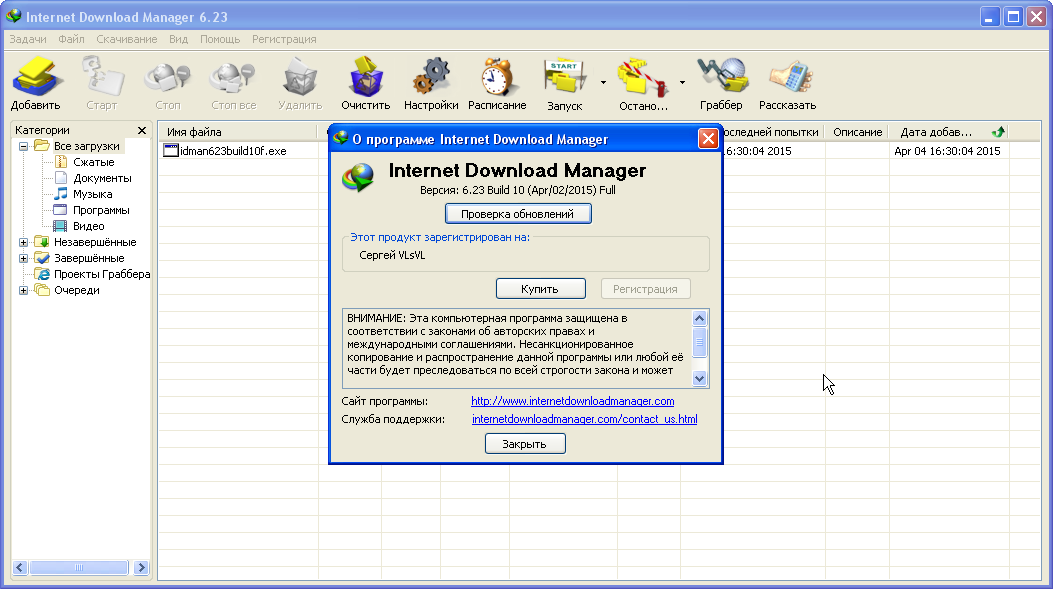This screenshot has width=1053, height=589.
Task: Open the Остановить queue dropdown arrow
Action: coord(682,83)
